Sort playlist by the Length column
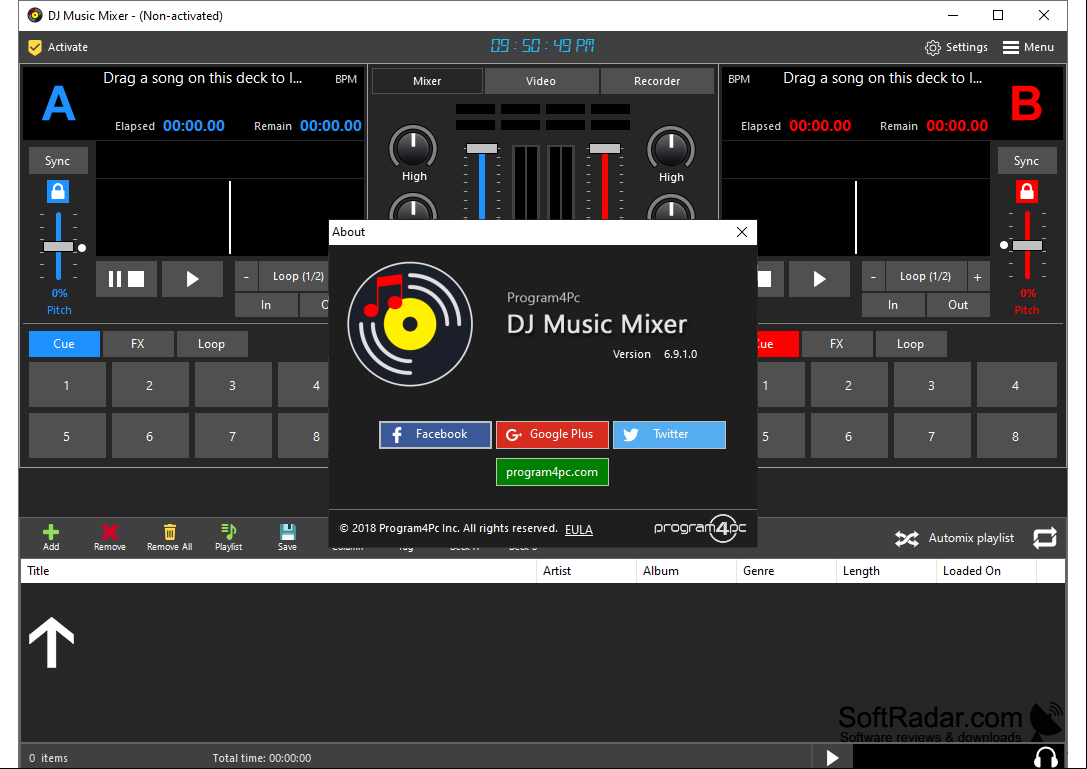Viewport: 1087px width, 769px height. (886, 571)
